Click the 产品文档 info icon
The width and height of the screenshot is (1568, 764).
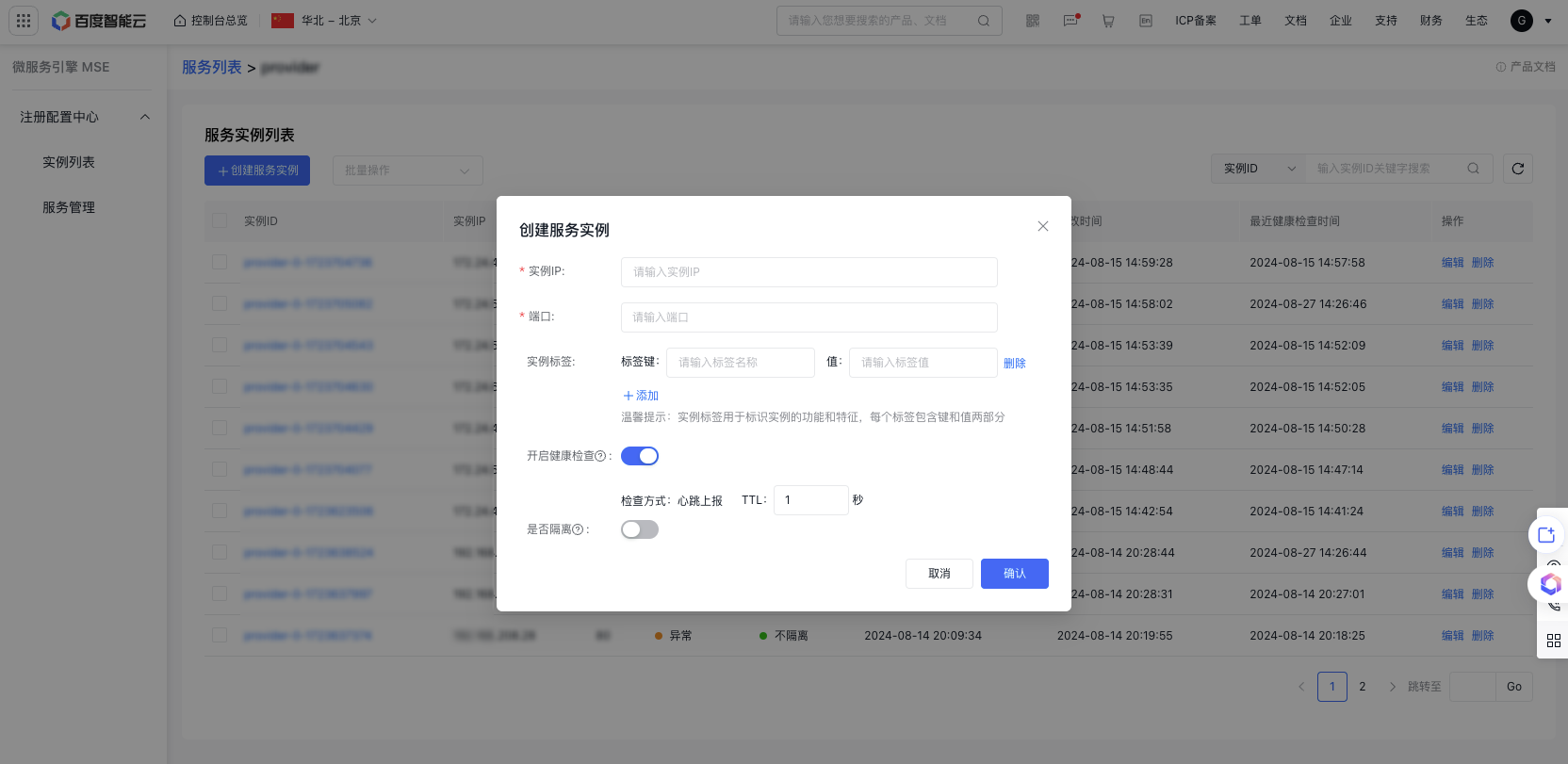(1501, 67)
